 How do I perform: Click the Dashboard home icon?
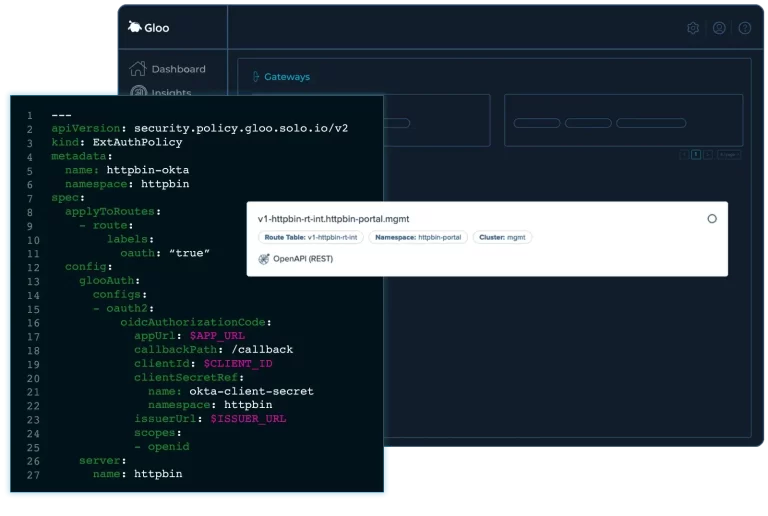click(138, 69)
